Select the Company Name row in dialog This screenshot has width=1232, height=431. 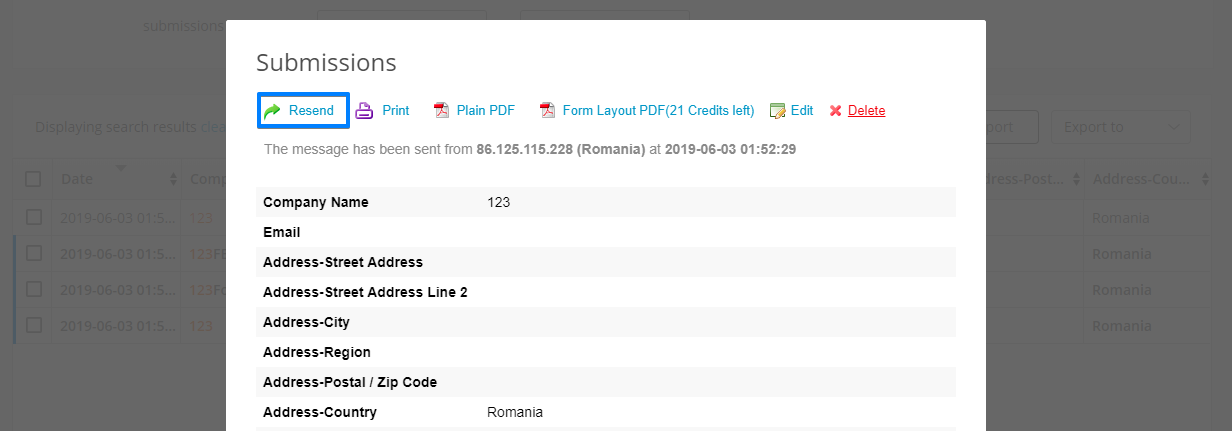[x=605, y=202]
